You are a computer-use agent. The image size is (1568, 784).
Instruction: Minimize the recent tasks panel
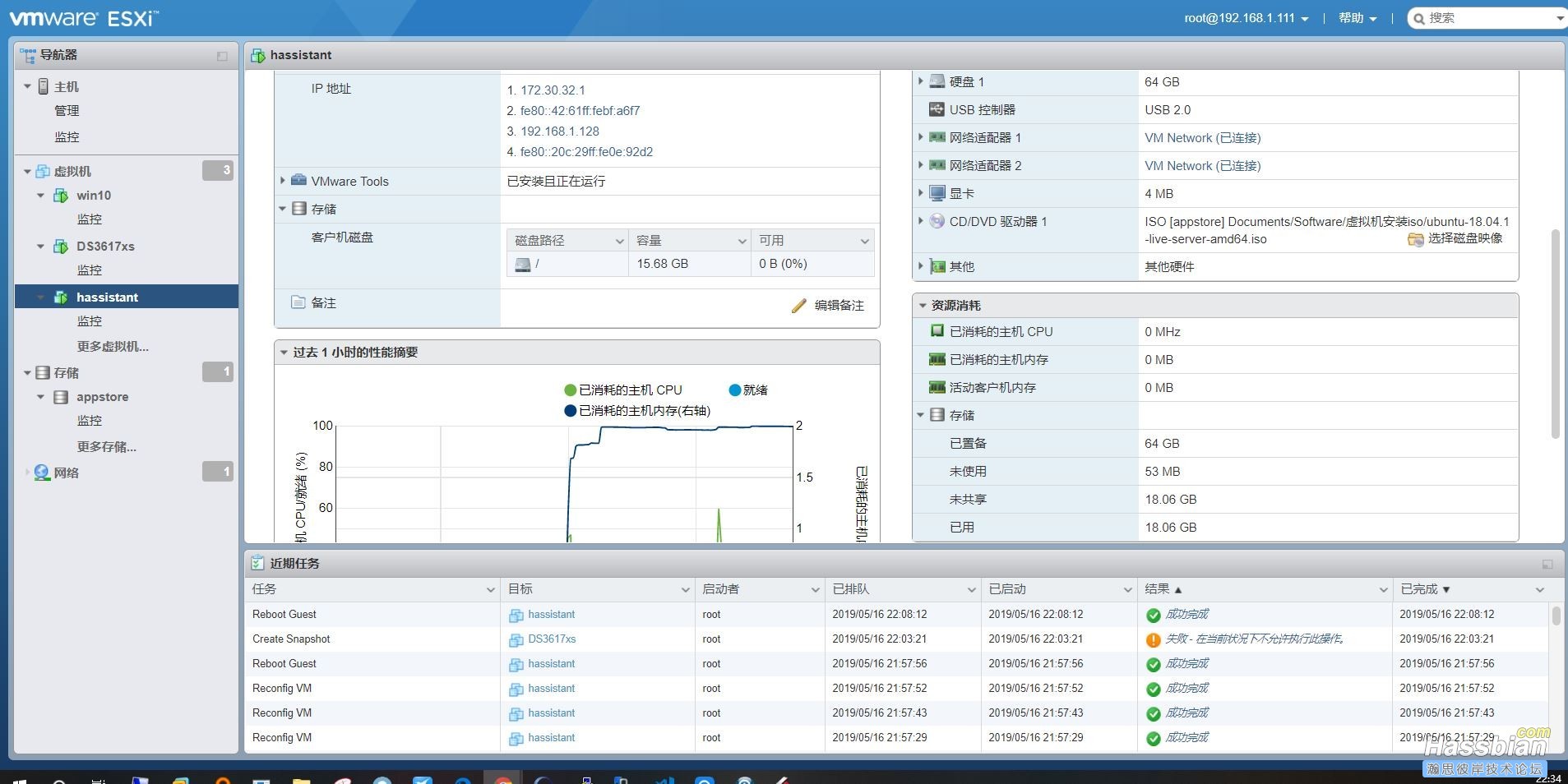click(x=1547, y=565)
